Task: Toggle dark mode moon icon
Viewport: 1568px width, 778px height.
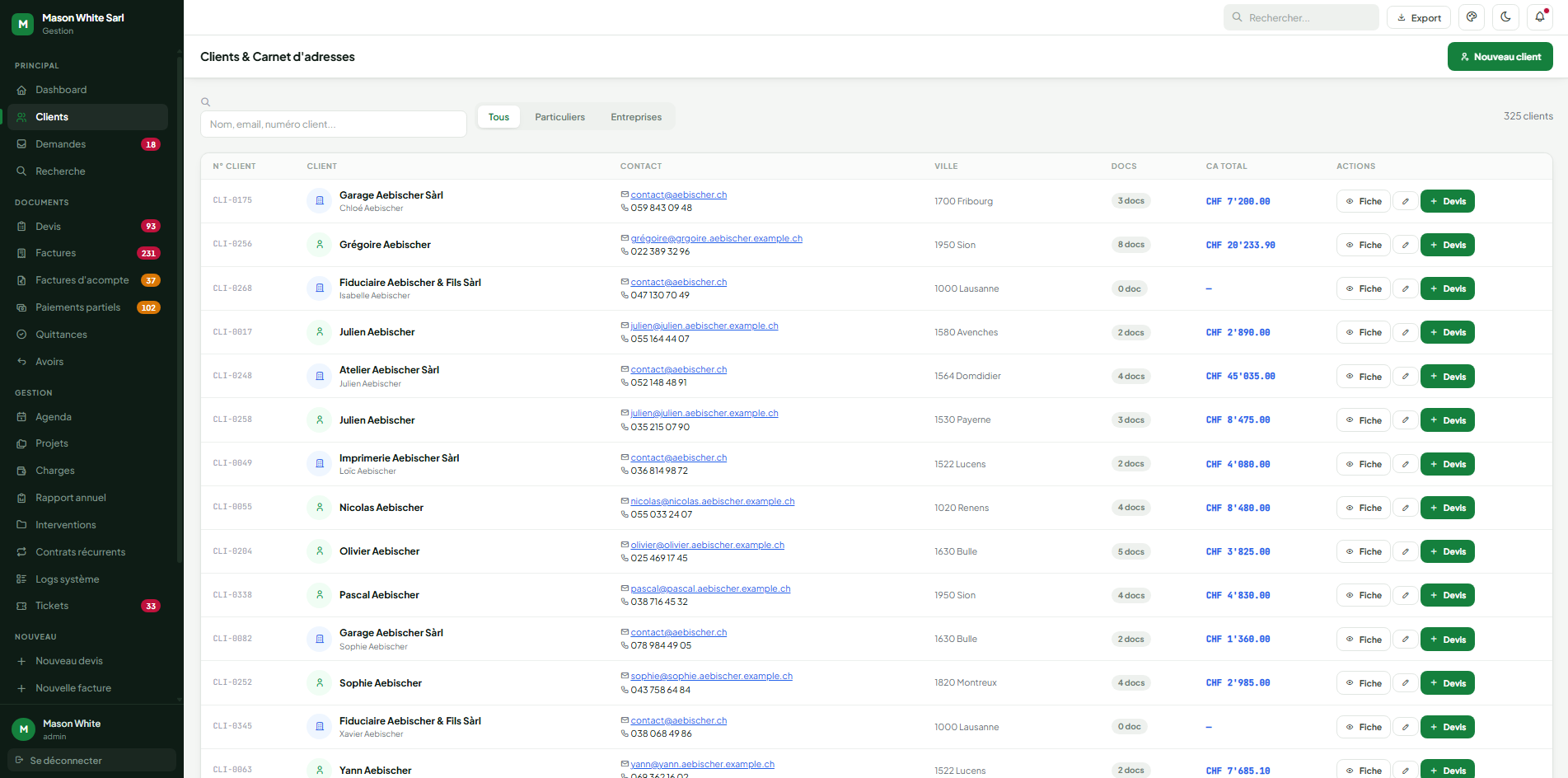Action: click(x=1505, y=17)
